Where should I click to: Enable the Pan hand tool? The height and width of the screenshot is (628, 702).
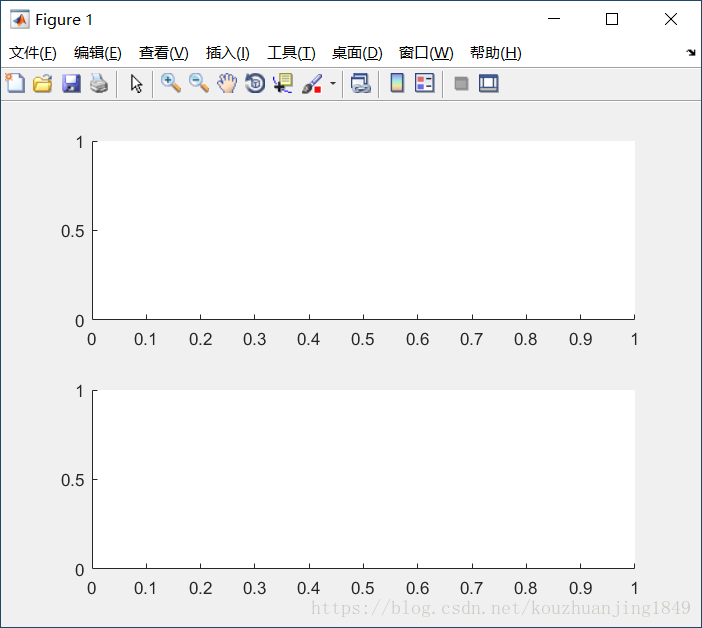(x=227, y=84)
